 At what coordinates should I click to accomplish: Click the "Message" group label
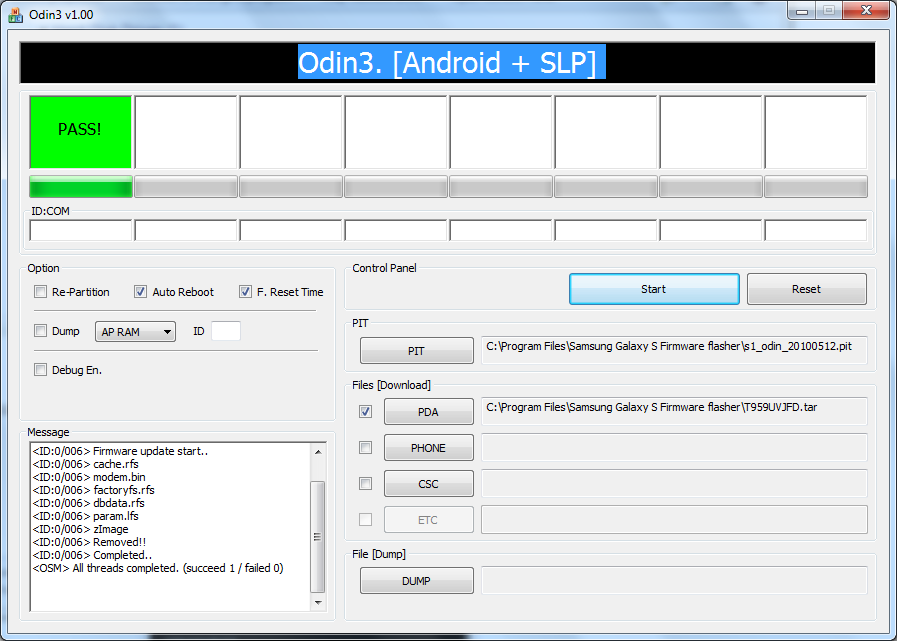click(48, 432)
